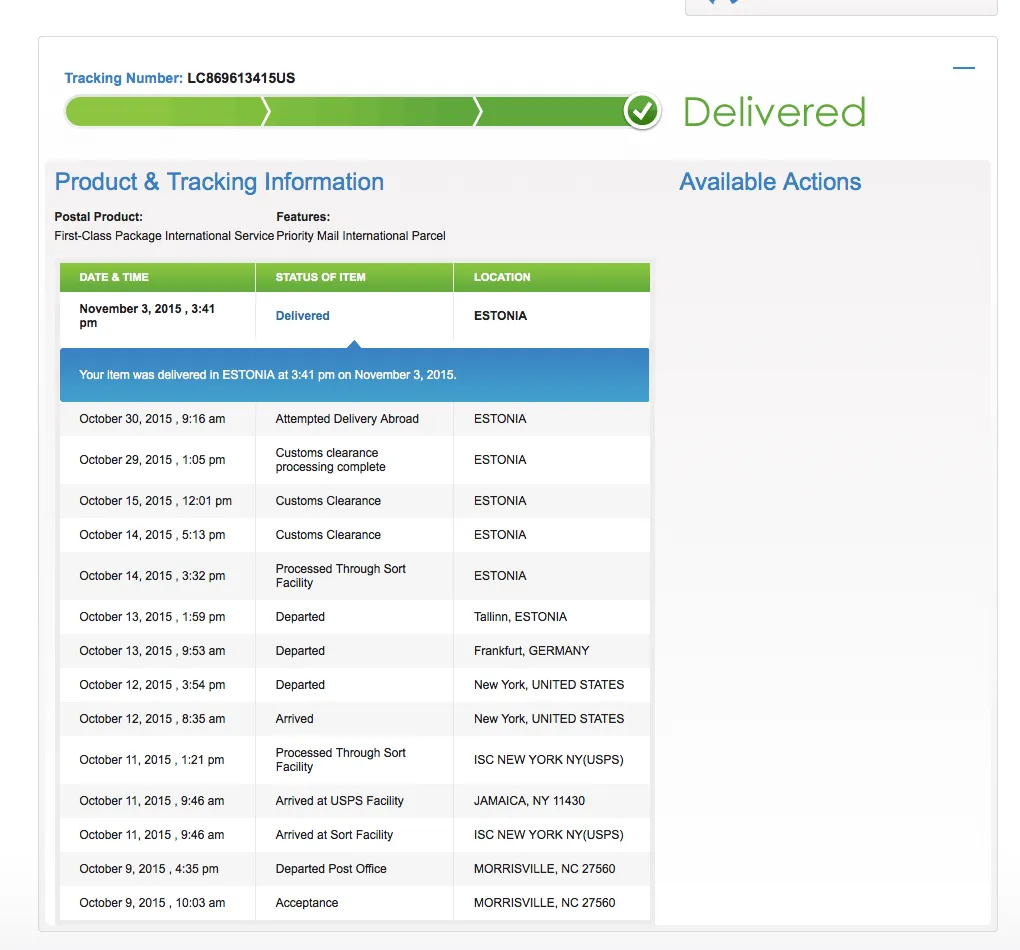Click ISC NEW YORK NY(USPS) at 1:21 pm row
The width and height of the screenshot is (1020, 950).
[548, 760]
